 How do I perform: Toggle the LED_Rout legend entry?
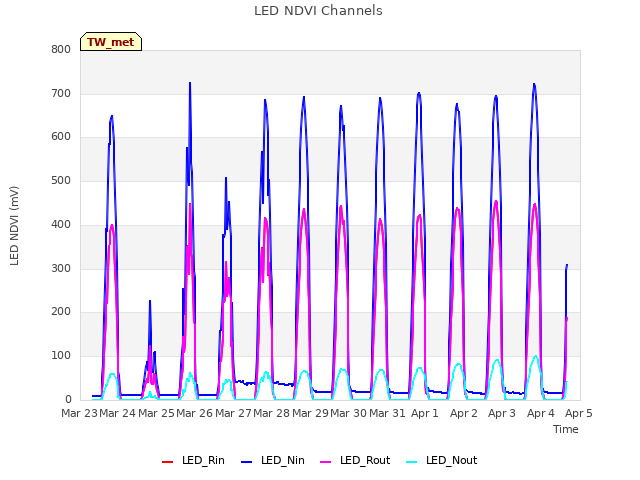(x=355, y=460)
